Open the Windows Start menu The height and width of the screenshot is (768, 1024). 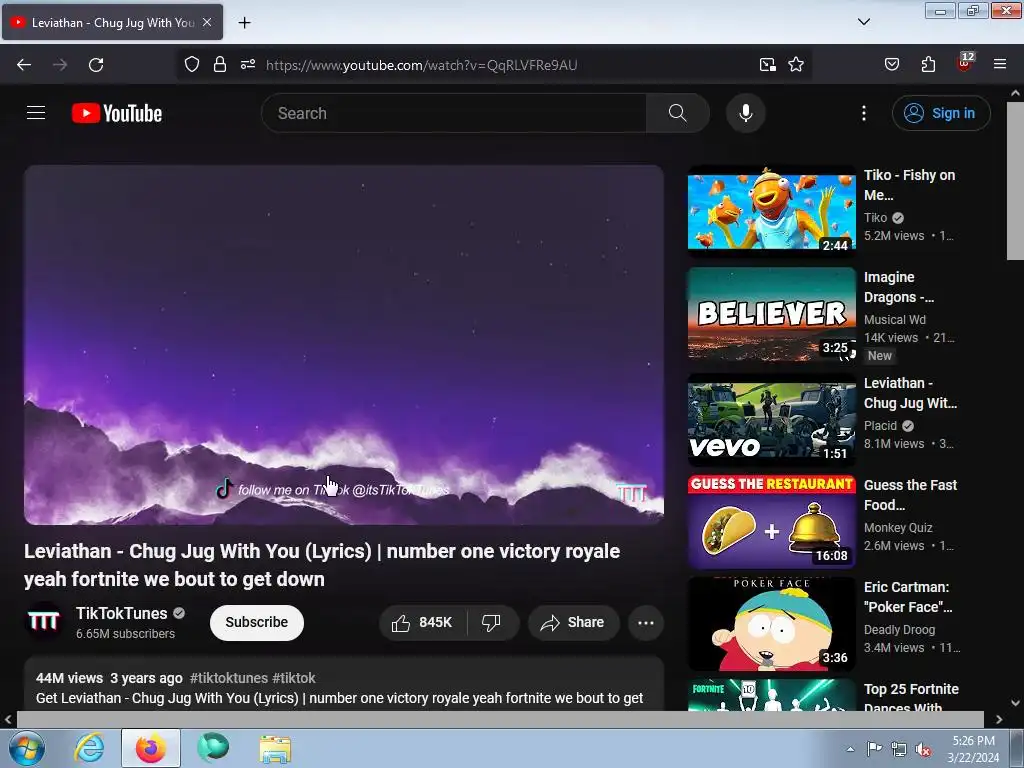pyautogui.click(x=26, y=748)
